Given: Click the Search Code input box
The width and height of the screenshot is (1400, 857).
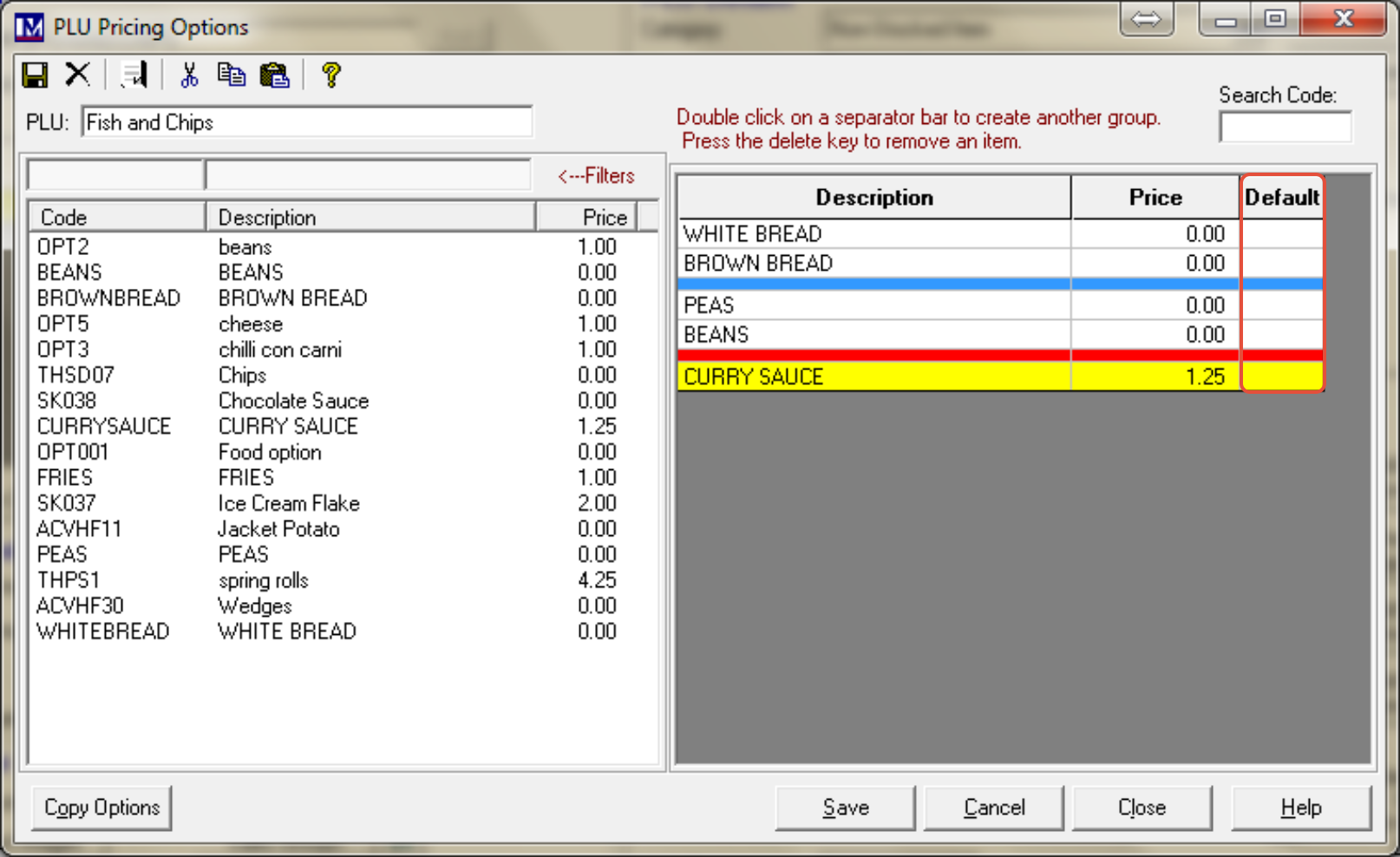Looking at the screenshot, I should click(1285, 128).
